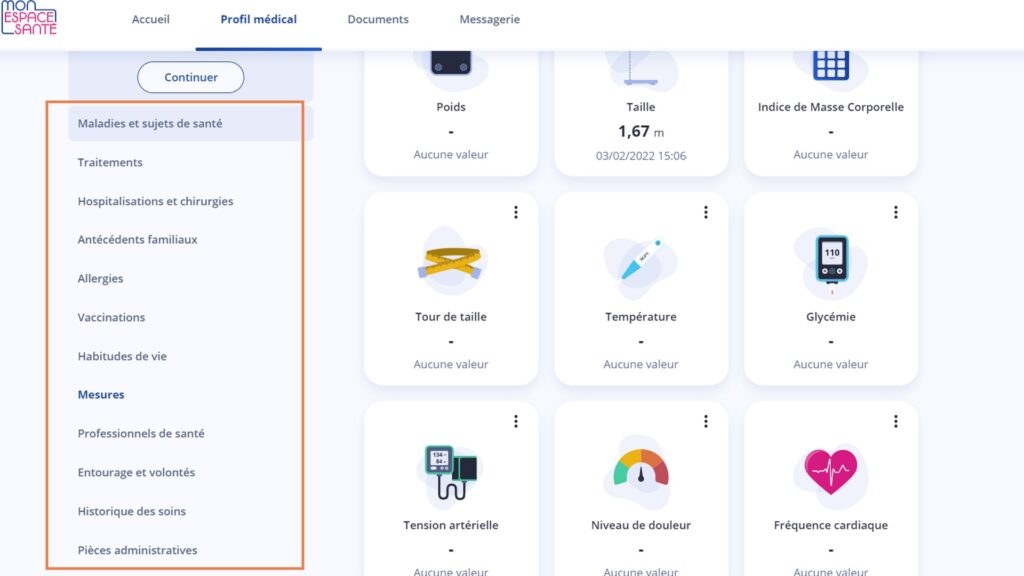This screenshot has height=576, width=1024.
Task: Click the Continuer button
Action: 191,77
